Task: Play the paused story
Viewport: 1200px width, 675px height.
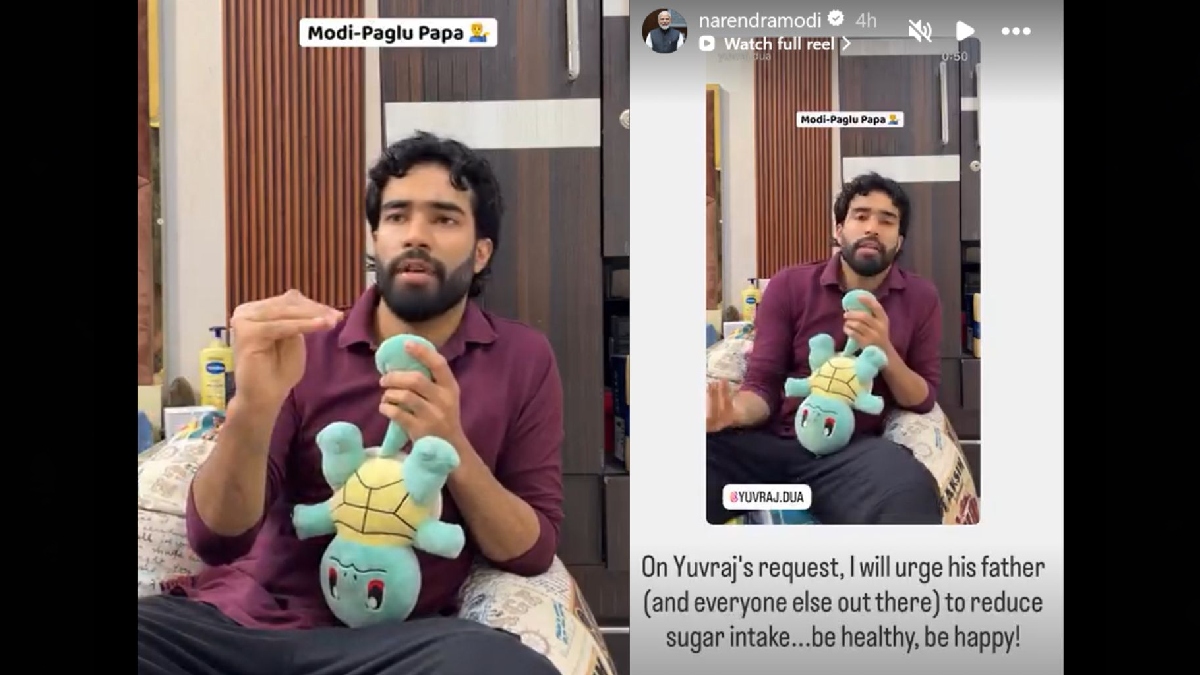Action: tap(965, 31)
